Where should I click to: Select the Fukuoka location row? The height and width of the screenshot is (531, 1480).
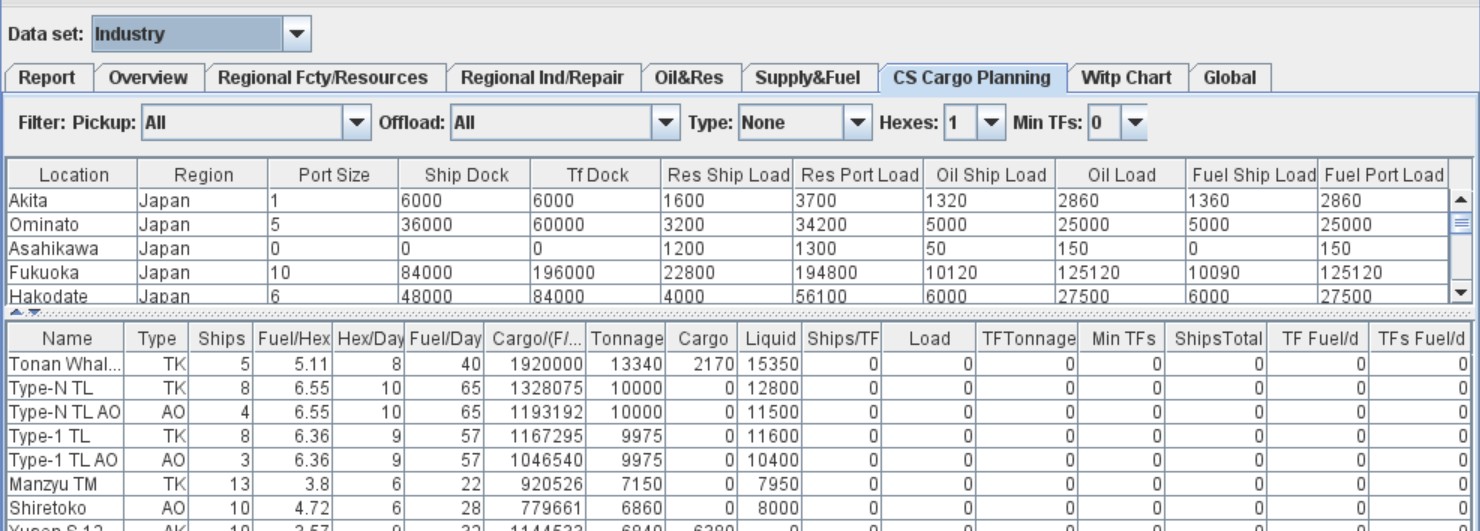pyautogui.click(x=728, y=272)
